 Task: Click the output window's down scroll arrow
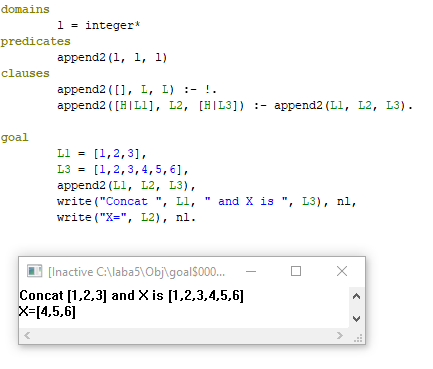pyautogui.click(x=356, y=319)
